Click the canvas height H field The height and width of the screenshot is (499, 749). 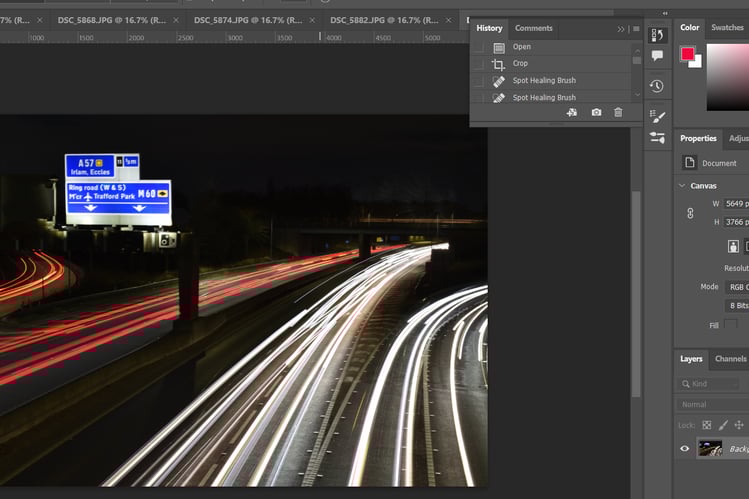[x=736, y=222]
